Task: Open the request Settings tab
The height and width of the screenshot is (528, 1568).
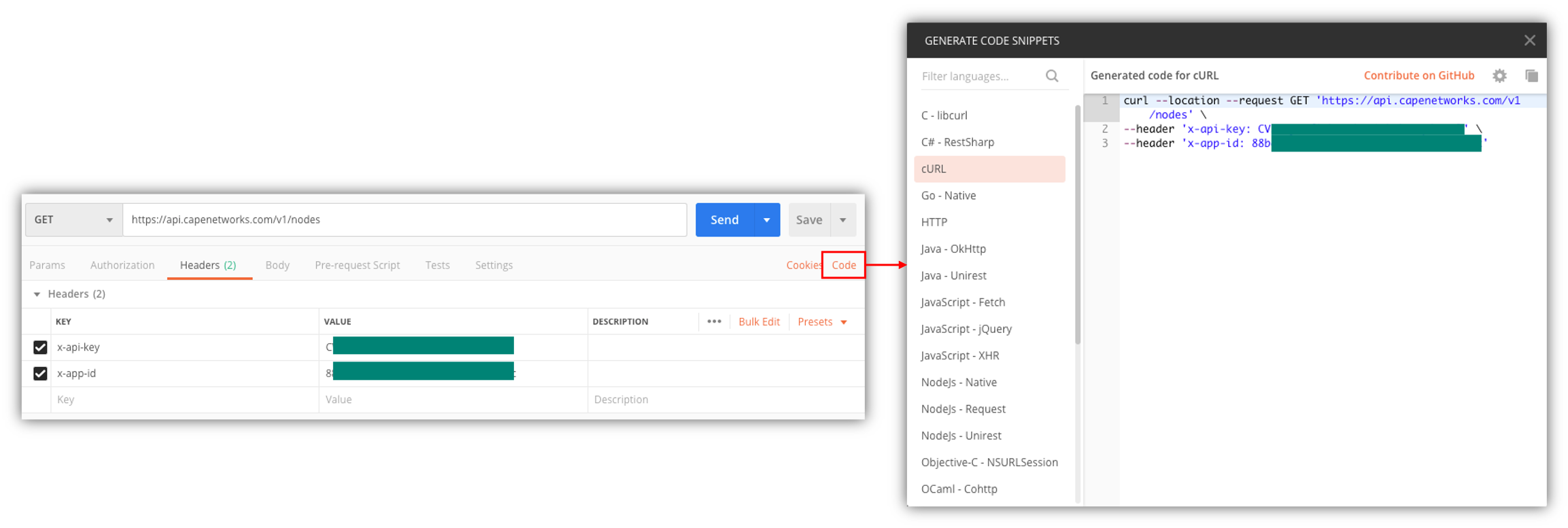Action: [494, 265]
